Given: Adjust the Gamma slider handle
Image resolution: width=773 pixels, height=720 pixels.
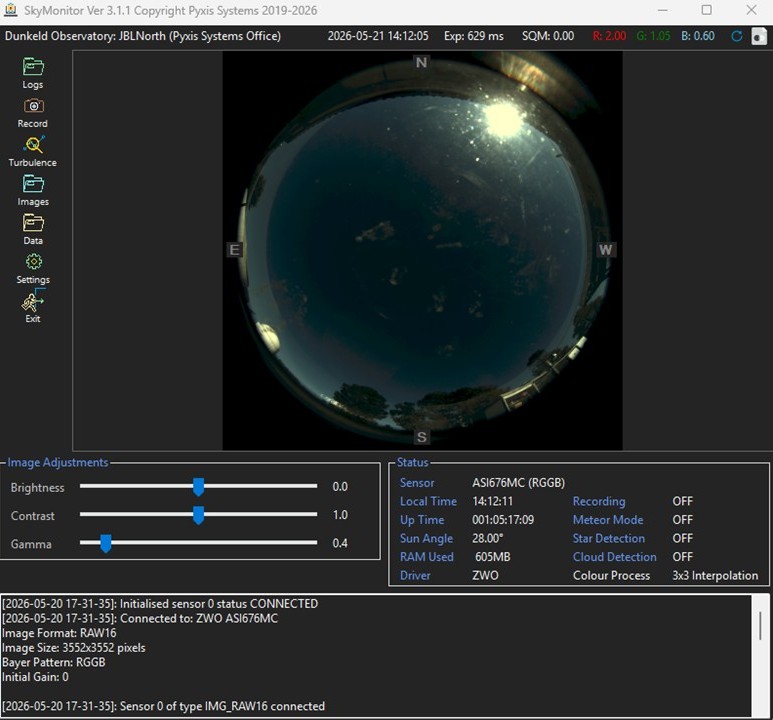Looking at the screenshot, I should coord(105,543).
